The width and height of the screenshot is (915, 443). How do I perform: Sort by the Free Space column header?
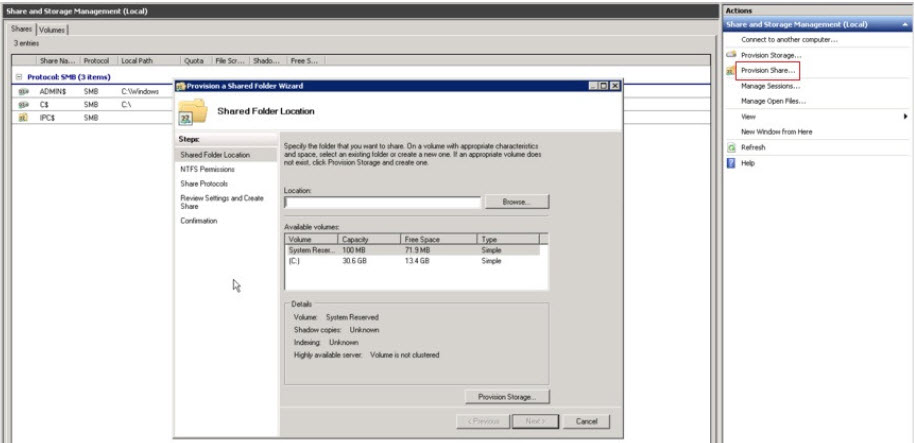(439, 239)
